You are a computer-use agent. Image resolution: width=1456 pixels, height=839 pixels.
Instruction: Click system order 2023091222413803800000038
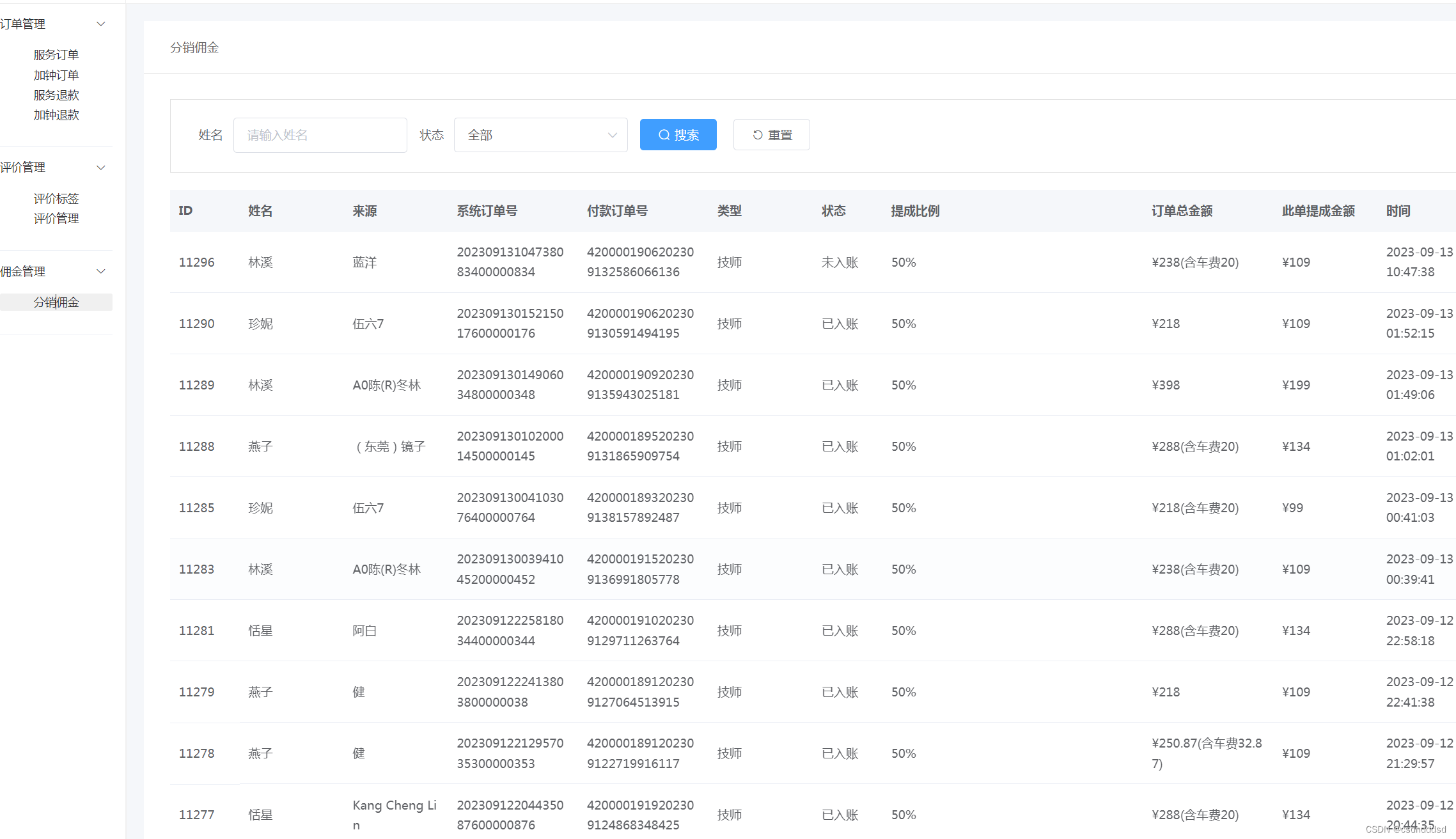510,691
